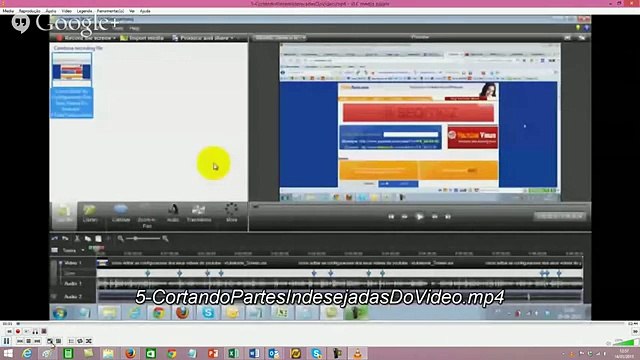Open the Ajuda menu
This screenshot has height=360, width=640.
145,11
